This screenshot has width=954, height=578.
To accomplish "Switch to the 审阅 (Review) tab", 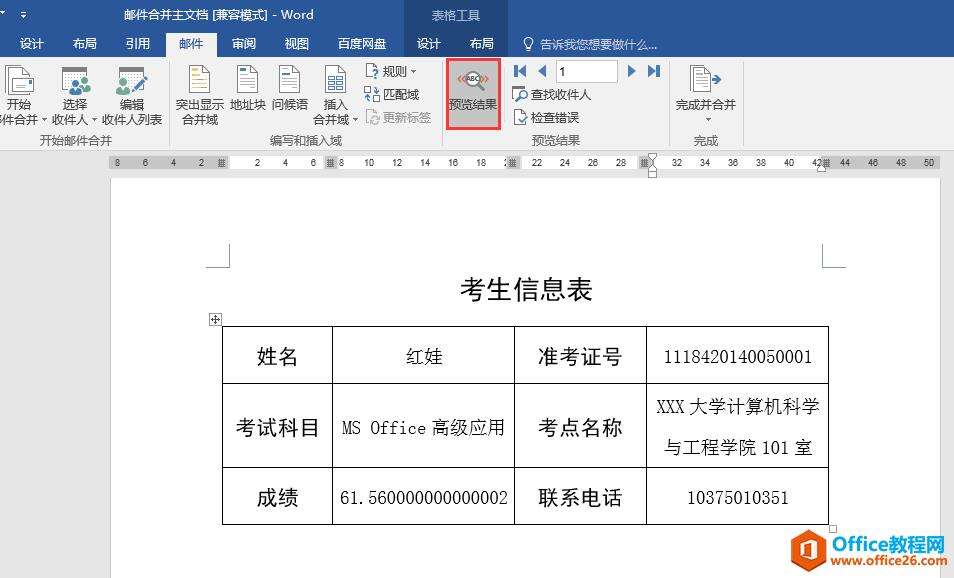I will [243, 43].
